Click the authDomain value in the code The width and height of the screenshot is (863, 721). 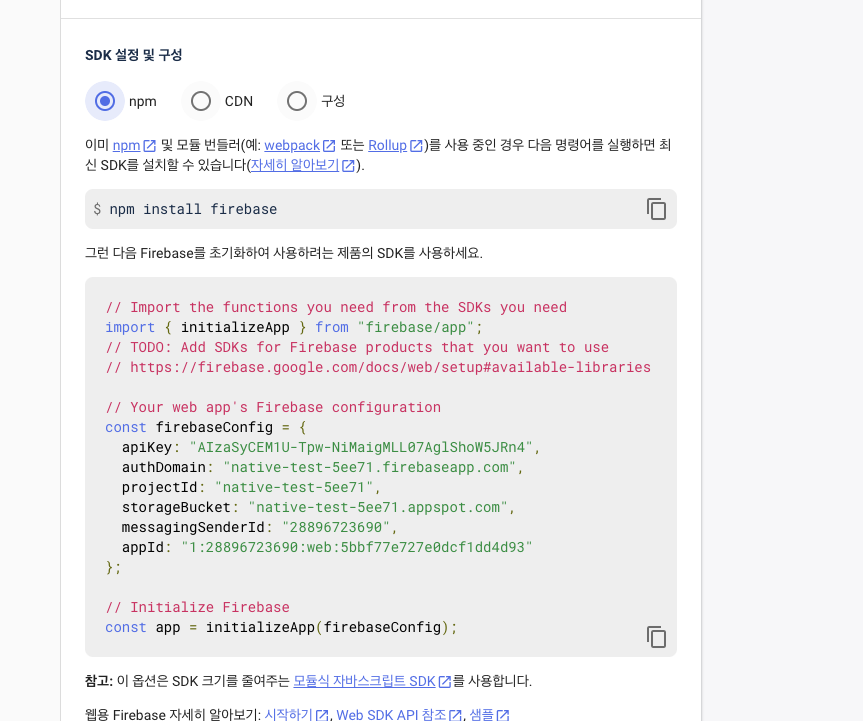click(x=369, y=467)
